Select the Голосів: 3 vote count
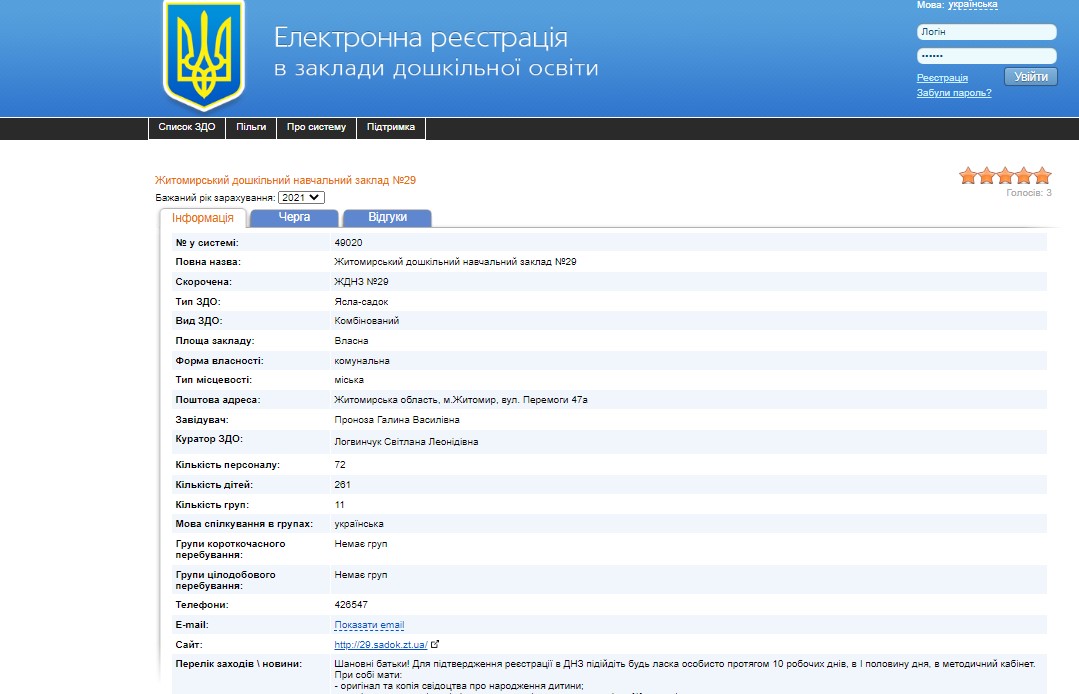Screen dimensions: 1079x694 point(1029,193)
